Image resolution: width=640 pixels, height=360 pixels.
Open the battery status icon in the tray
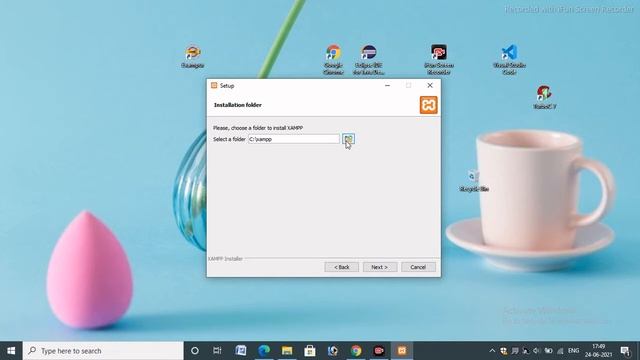(549, 351)
